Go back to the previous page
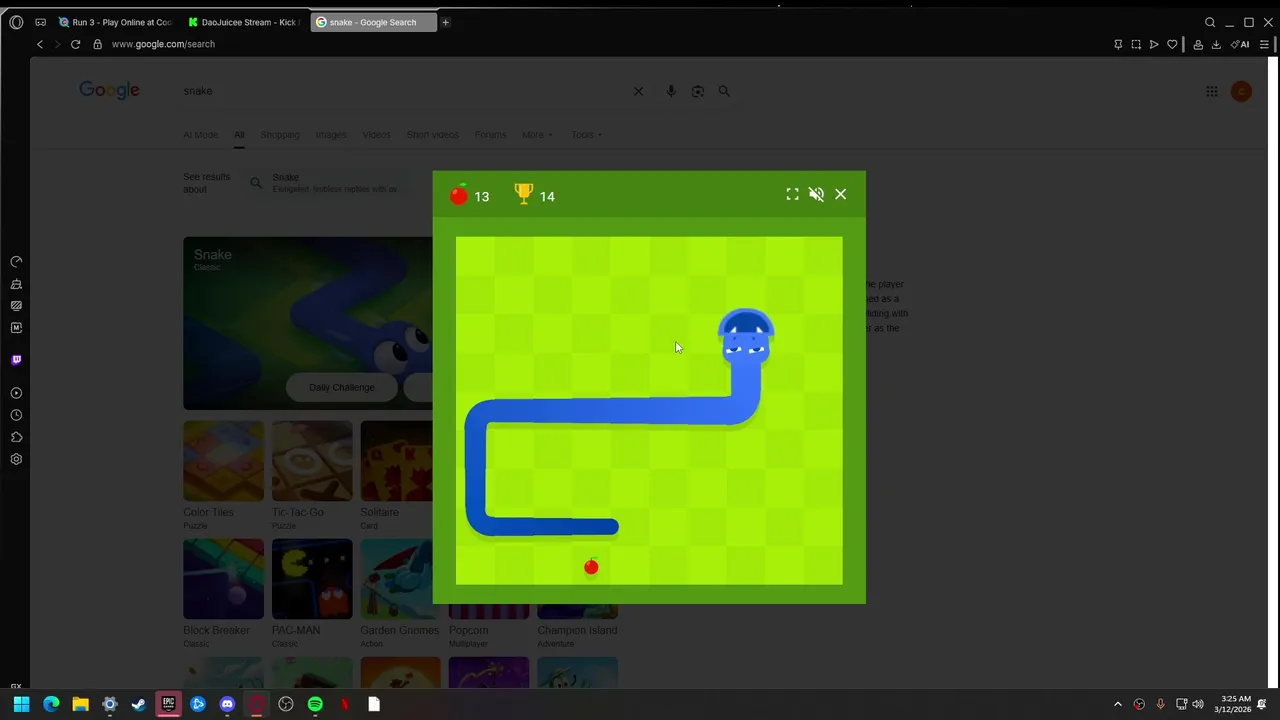Screen dimensions: 1280x720 40,44
